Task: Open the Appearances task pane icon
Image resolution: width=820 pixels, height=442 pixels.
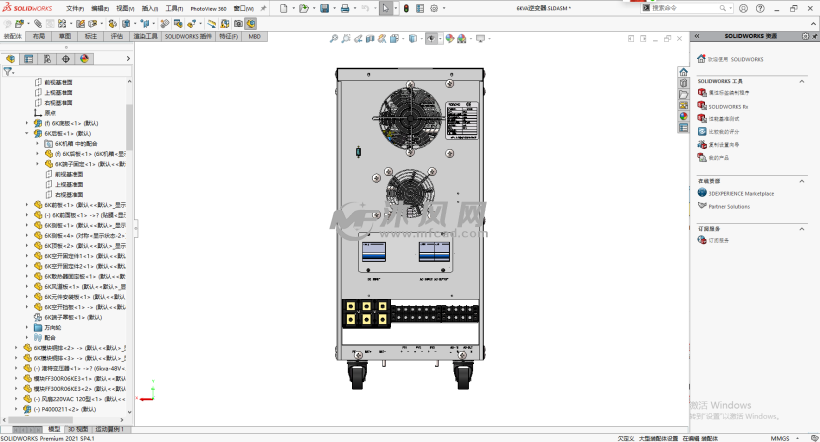Action: pyautogui.click(x=684, y=115)
